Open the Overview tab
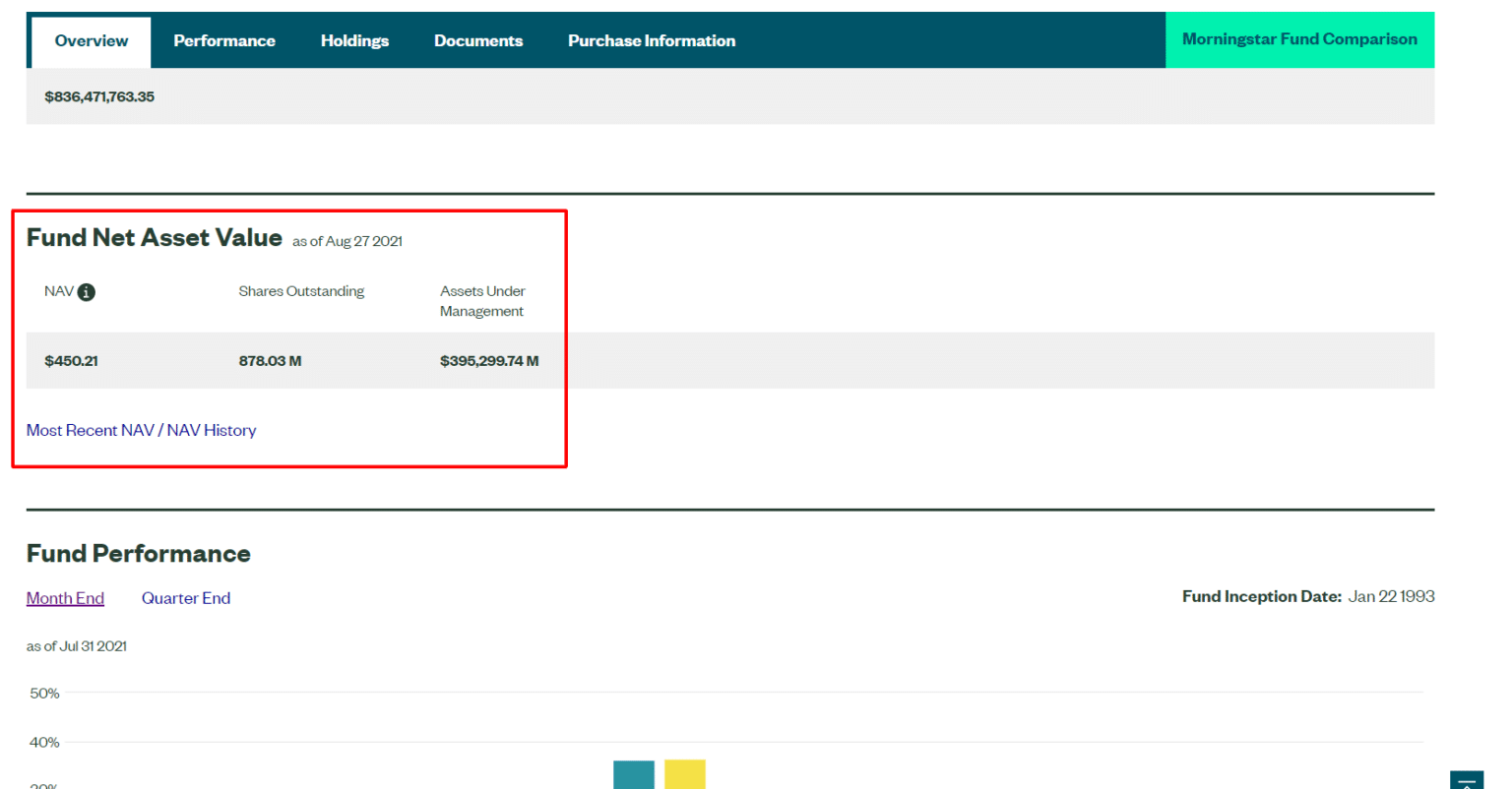The height and width of the screenshot is (789, 1512). click(91, 41)
